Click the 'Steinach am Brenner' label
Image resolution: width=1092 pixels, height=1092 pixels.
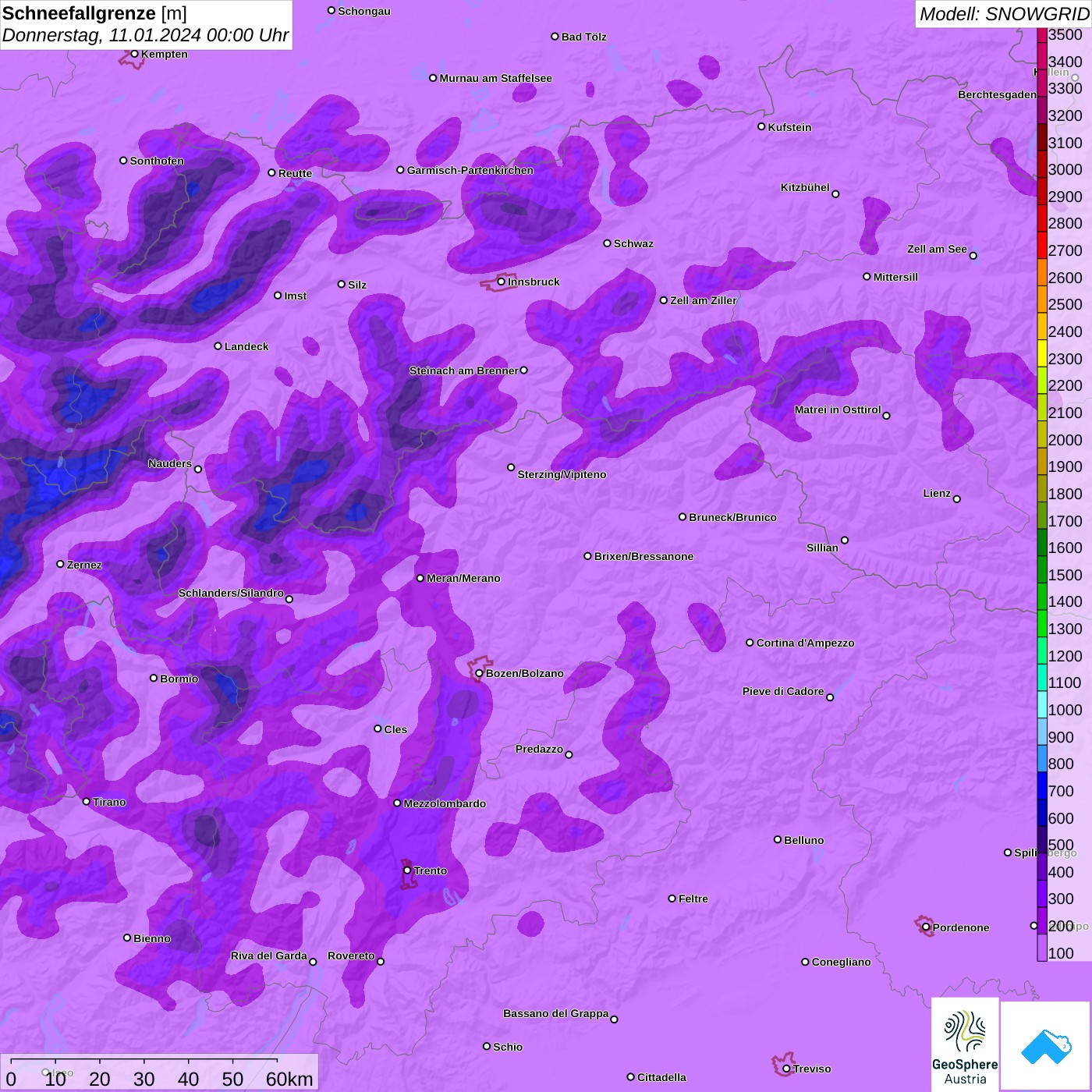[463, 370]
